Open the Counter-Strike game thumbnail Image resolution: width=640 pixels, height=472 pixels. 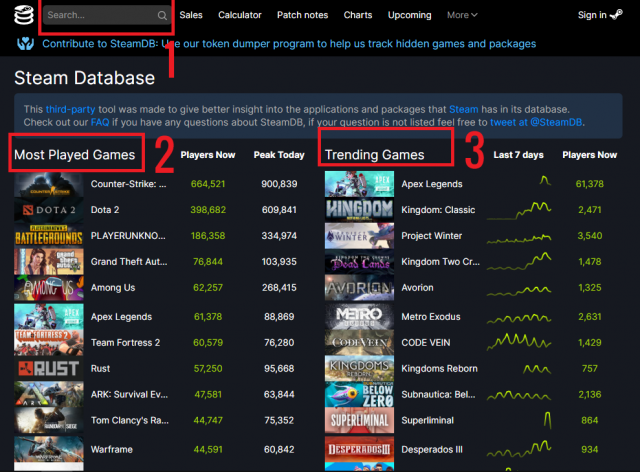click(48, 184)
